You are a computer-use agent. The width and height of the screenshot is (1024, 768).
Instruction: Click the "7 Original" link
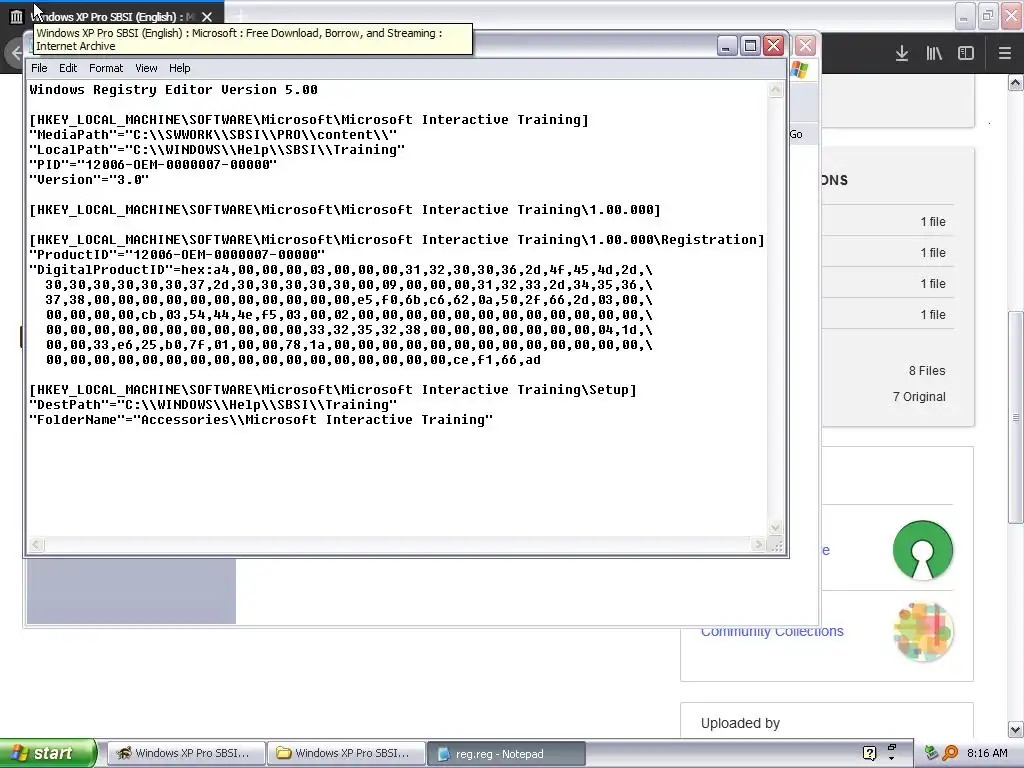[x=919, y=396]
